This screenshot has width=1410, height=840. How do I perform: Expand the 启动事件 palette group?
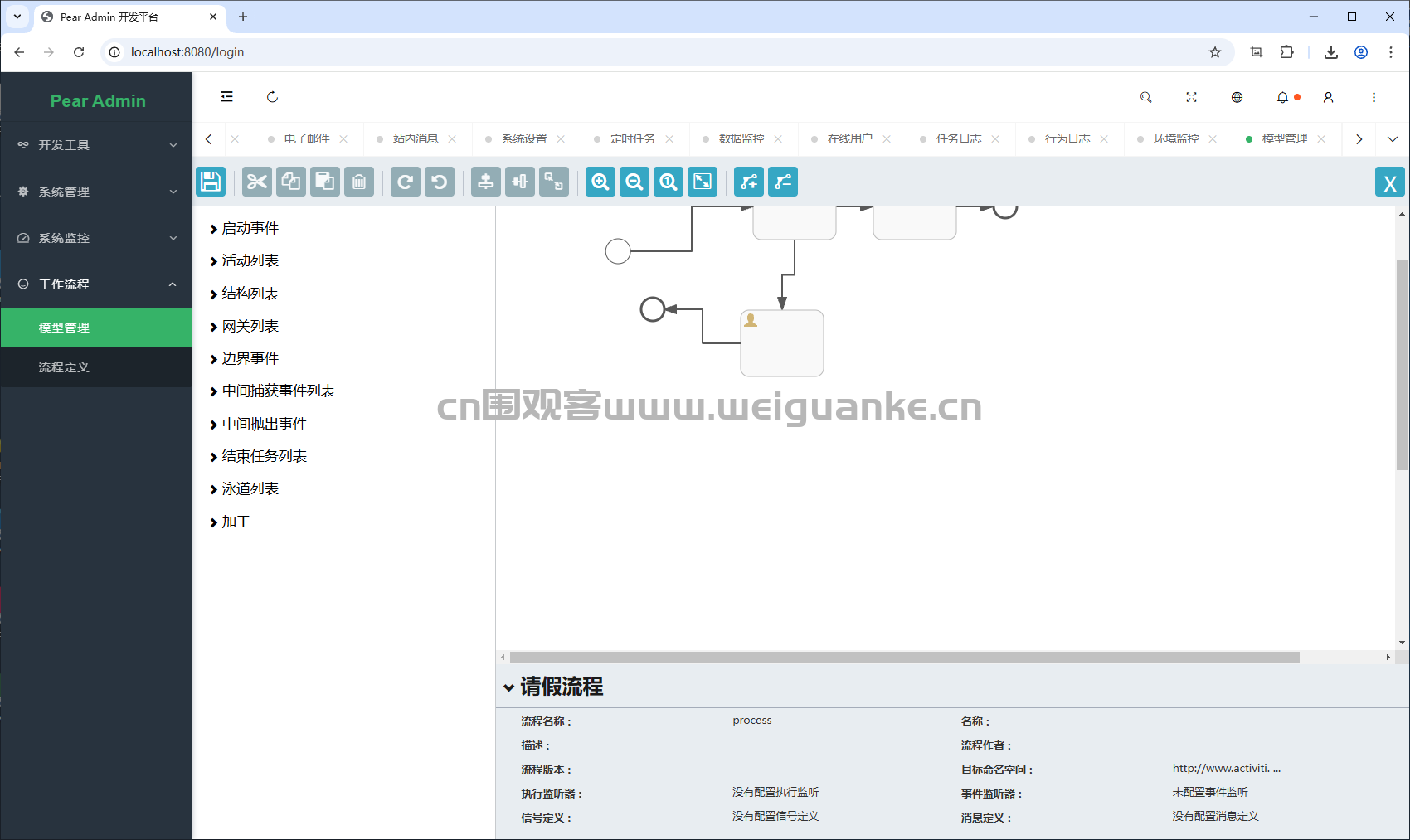244,228
